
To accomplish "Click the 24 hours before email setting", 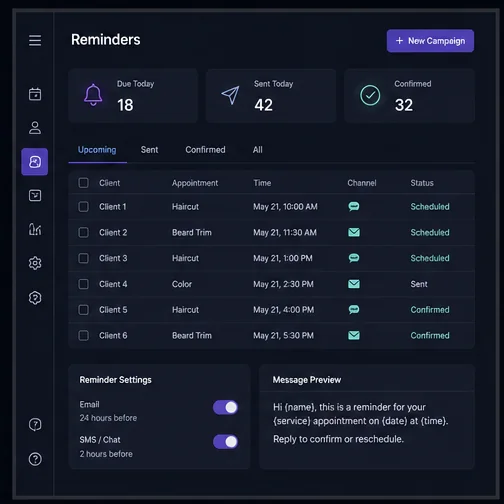I will point(108,418).
